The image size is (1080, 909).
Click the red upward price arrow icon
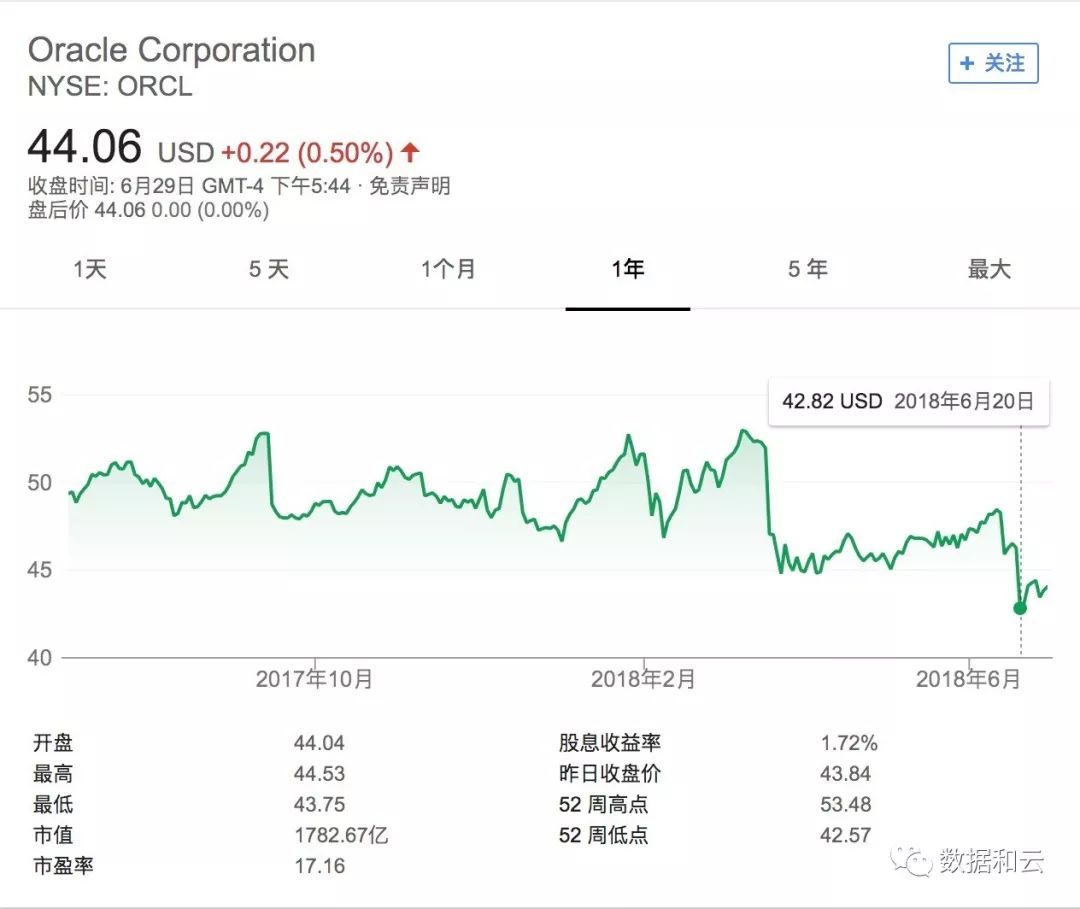(409, 152)
